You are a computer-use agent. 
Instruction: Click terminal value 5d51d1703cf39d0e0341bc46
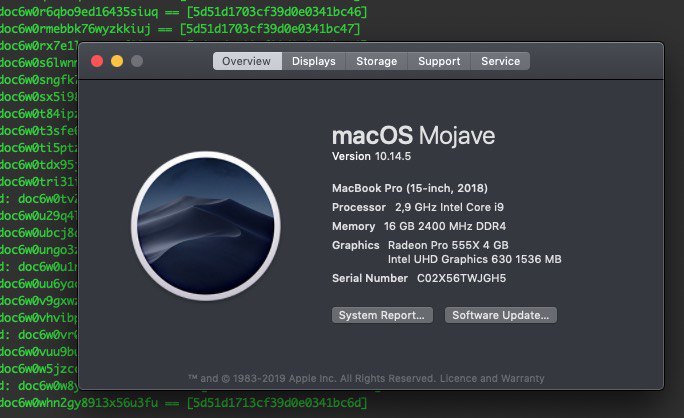pyautogui.click(x=277, y=12)
